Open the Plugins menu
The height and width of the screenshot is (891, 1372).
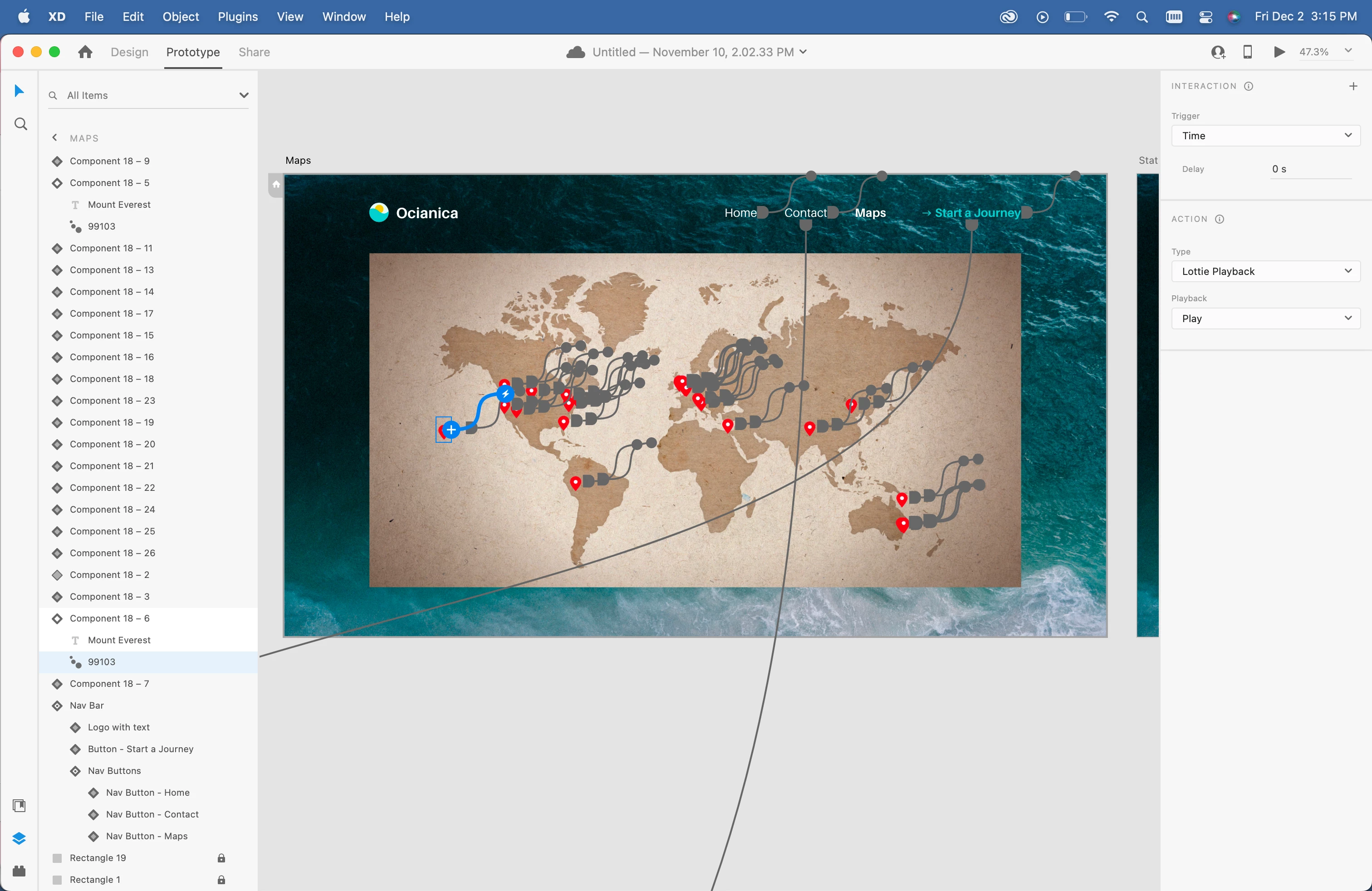coord(237,17)
